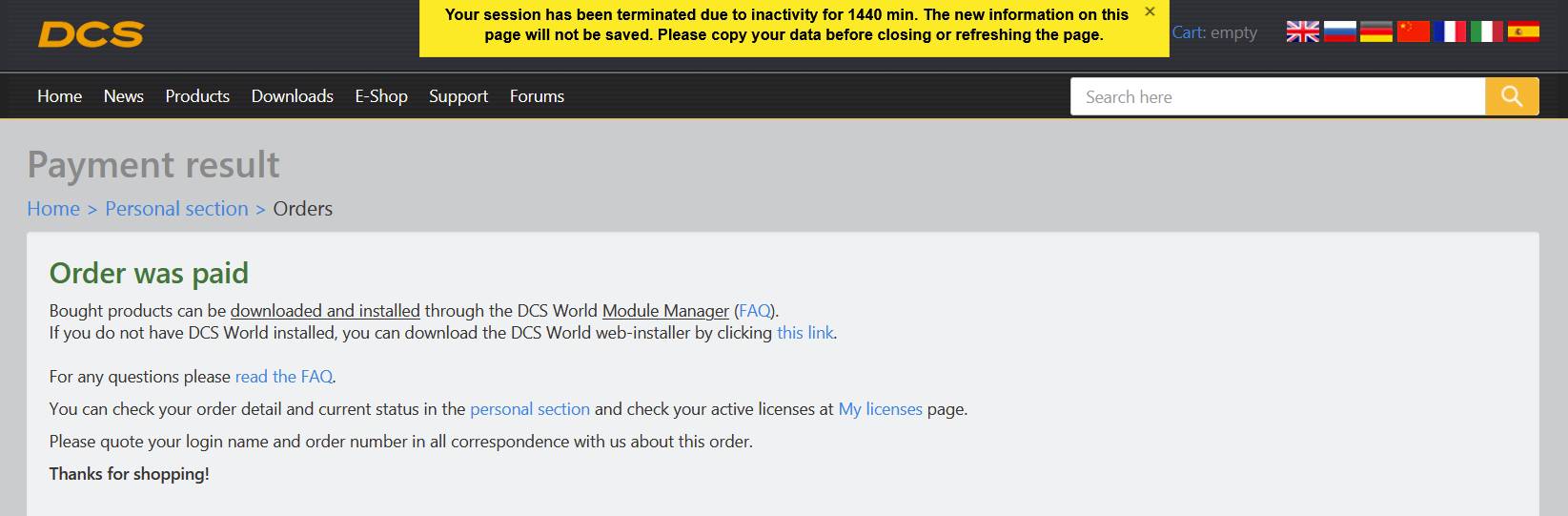Open the My licenses link
The width and height of the screenshot is (1568, 516).
880,409
